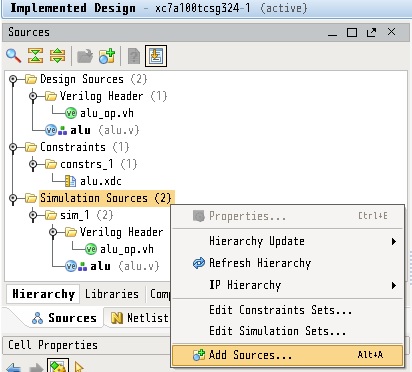This screenshot has height=372, width=412.
Task: Collapse all sources with the collapse-all icon
Action: [x=35, y=56]
